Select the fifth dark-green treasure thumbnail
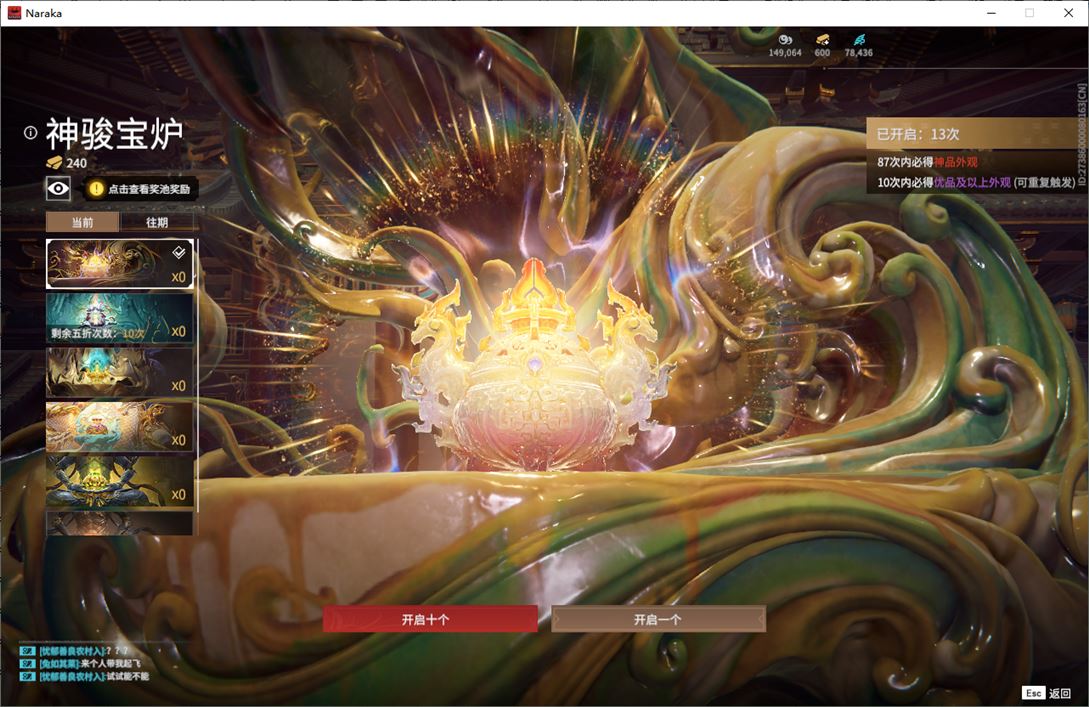The height and width of the screenshot is (707, 1089). pos(119,481)
